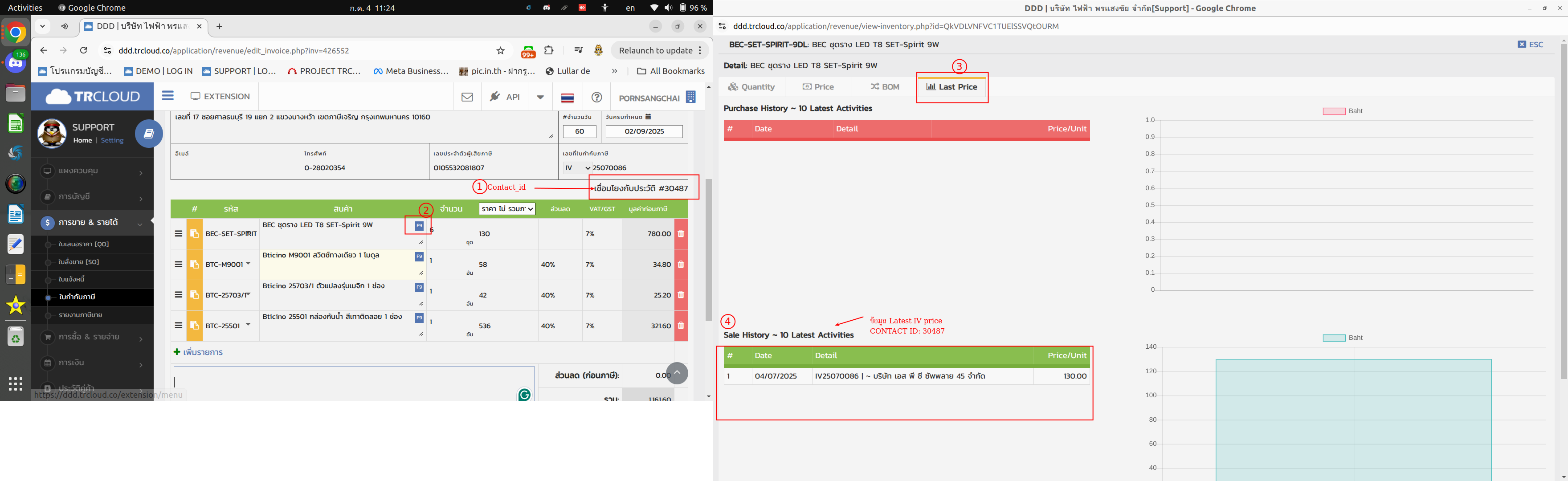The height and width of the screenshot is (481, 1568).
Task: Click the orange copy icon on BTC-25703/1 row
Action: [194, 295]
